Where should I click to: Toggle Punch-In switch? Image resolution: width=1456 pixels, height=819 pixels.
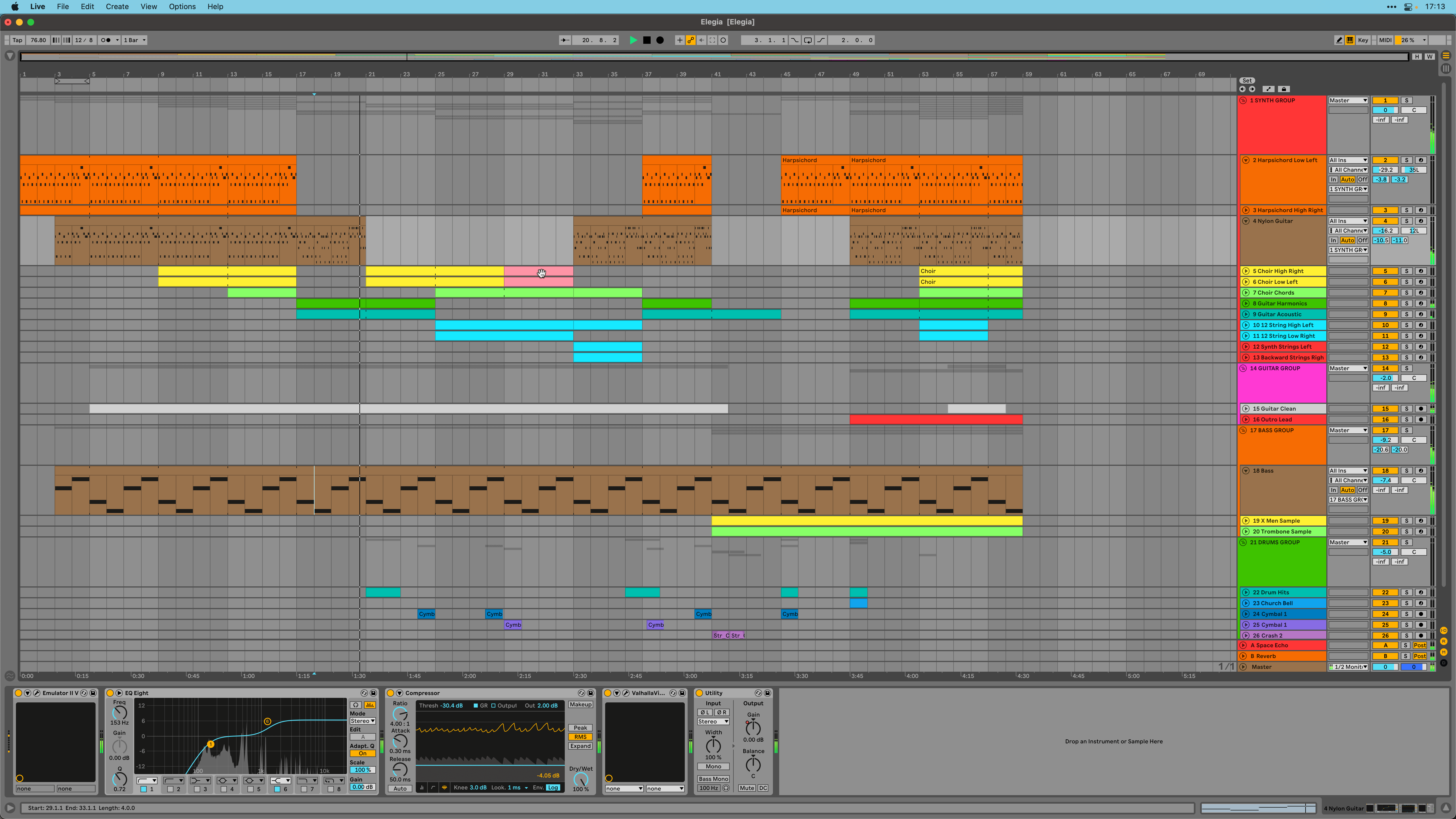(795, 40)
